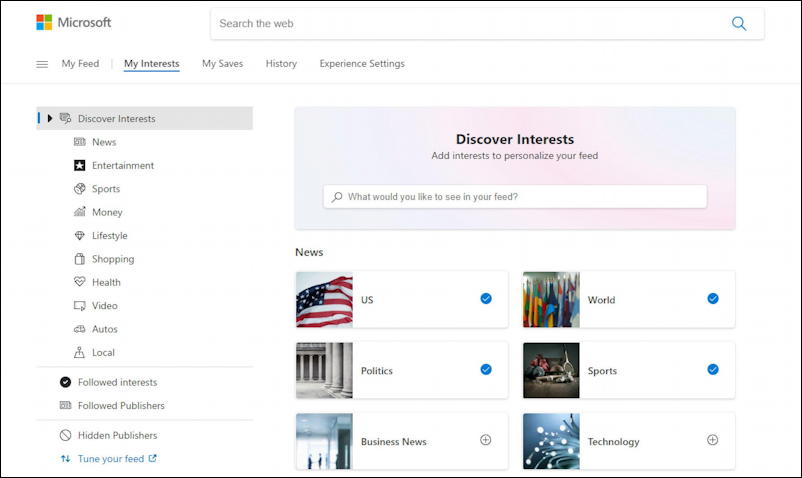Focus the 'What would you like to see' field
Viewport: 802px width, 478px height.
[515, 196]
